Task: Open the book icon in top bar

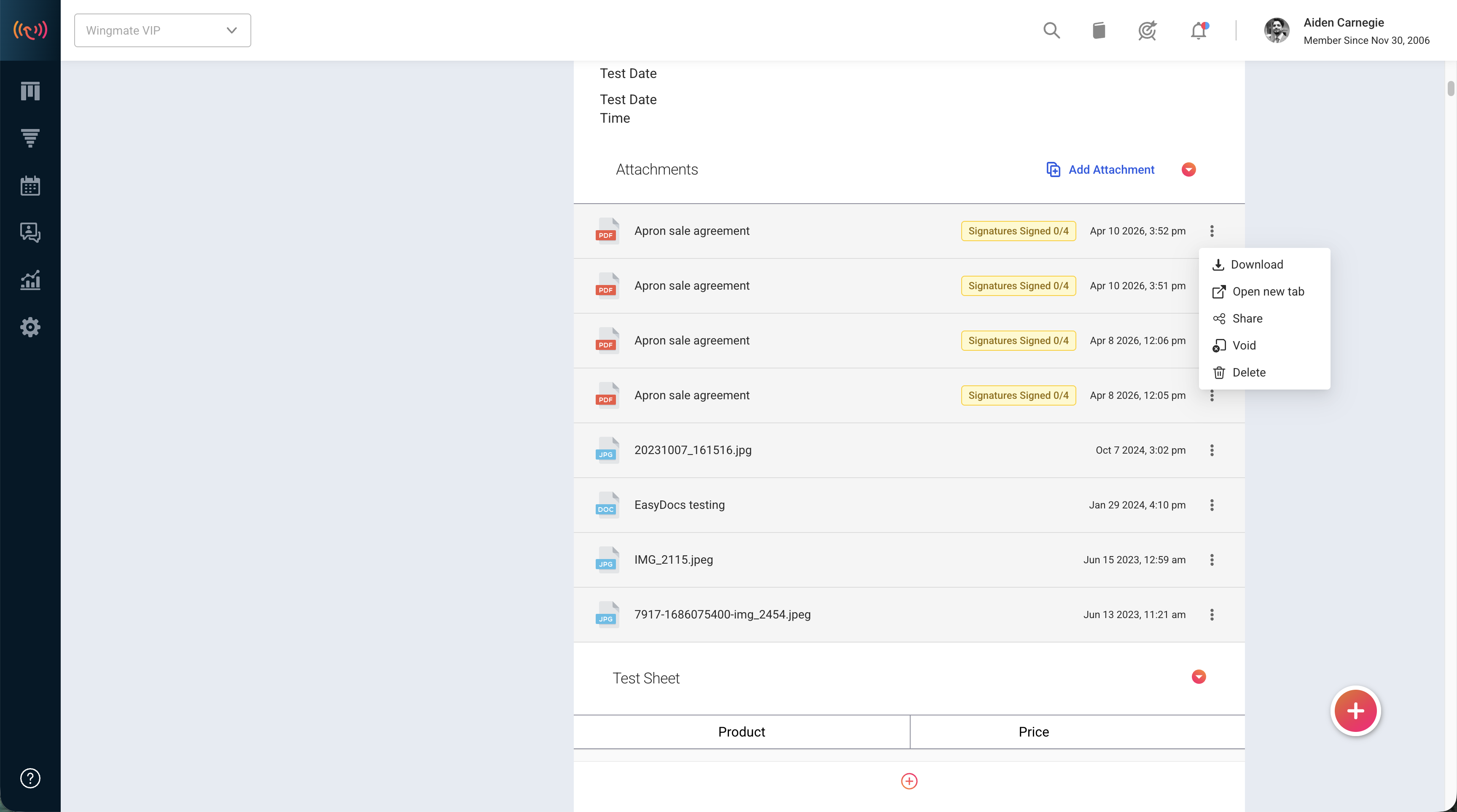Action: tap(1098, 30)
